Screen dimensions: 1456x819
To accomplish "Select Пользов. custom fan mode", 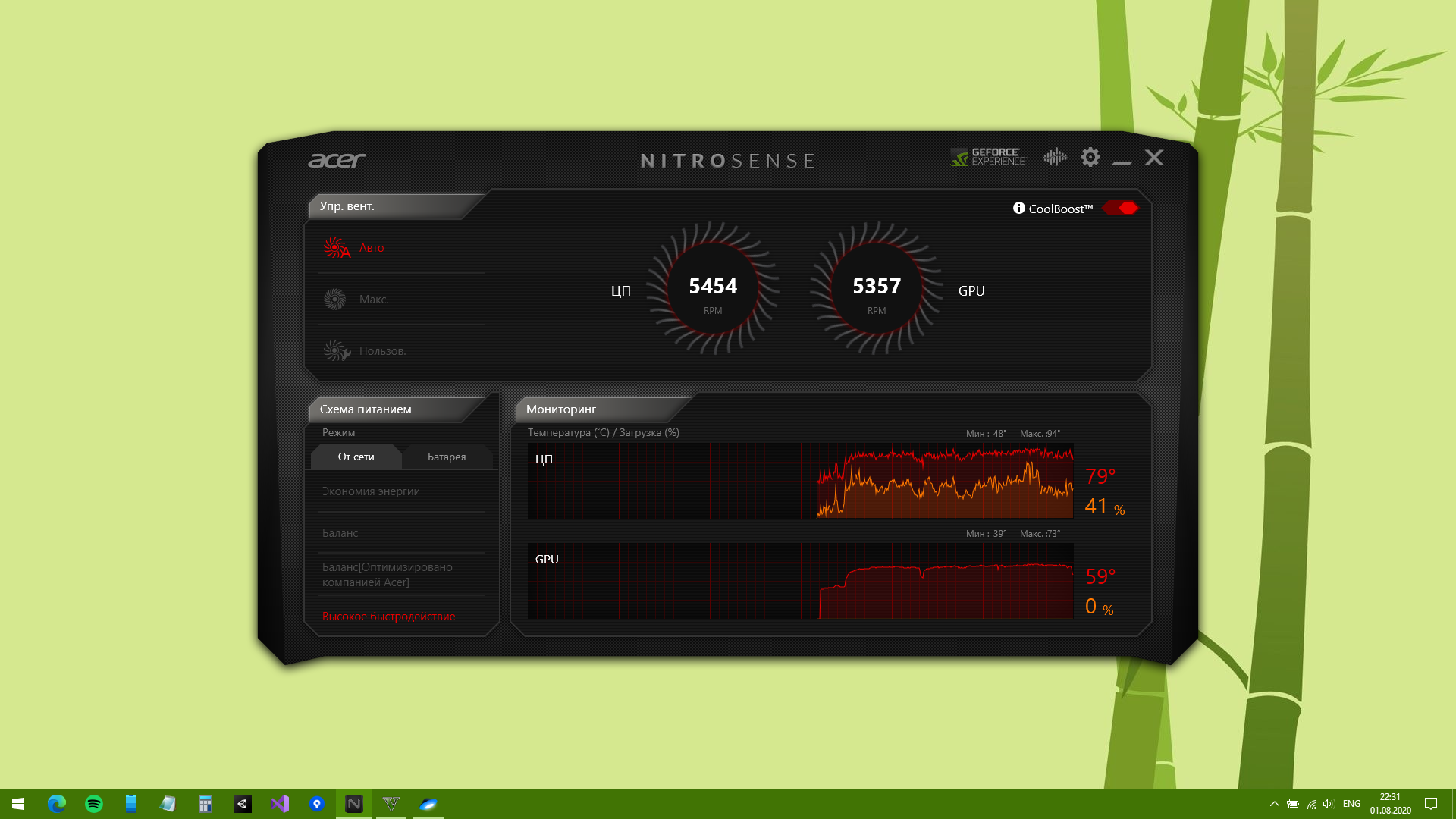I will point(382,351).
